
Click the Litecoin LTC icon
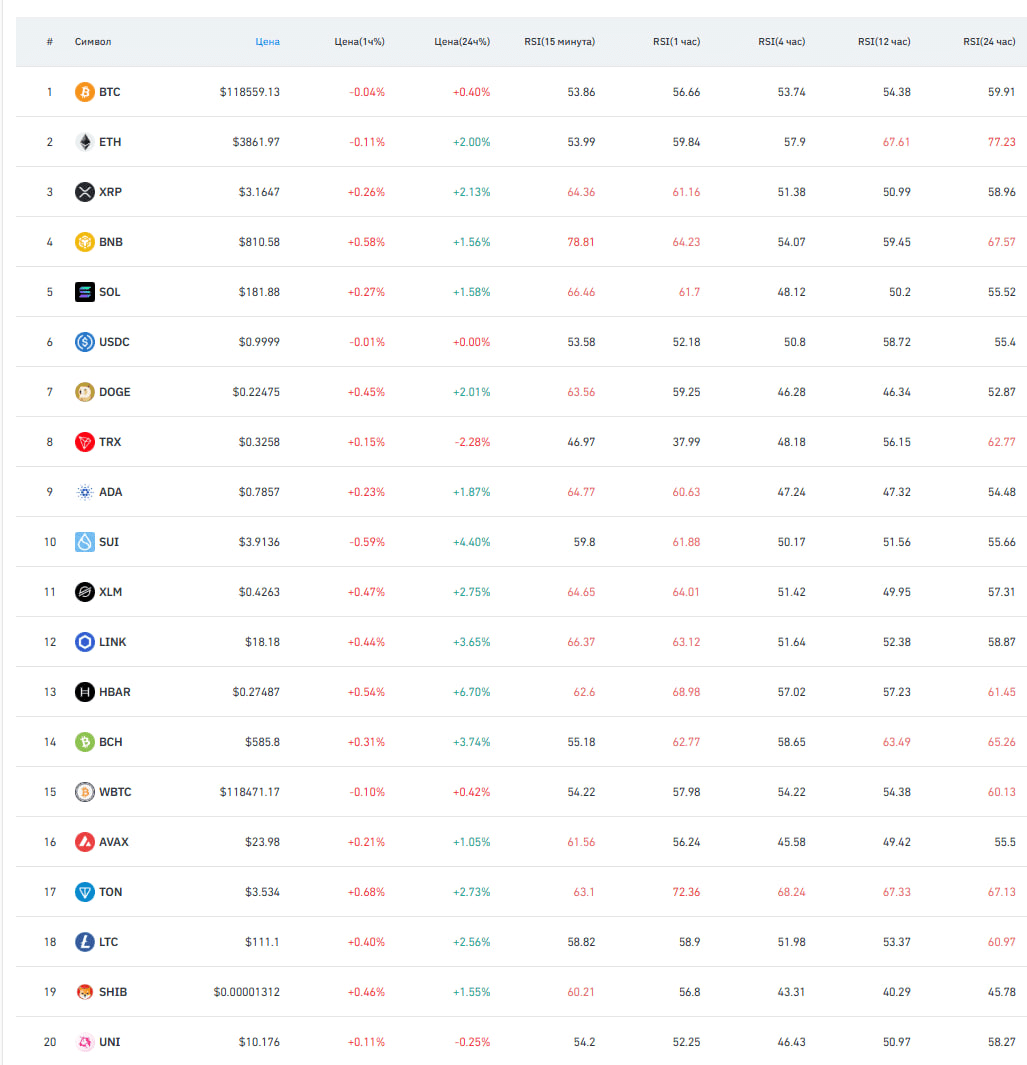(x=84, y=942)
